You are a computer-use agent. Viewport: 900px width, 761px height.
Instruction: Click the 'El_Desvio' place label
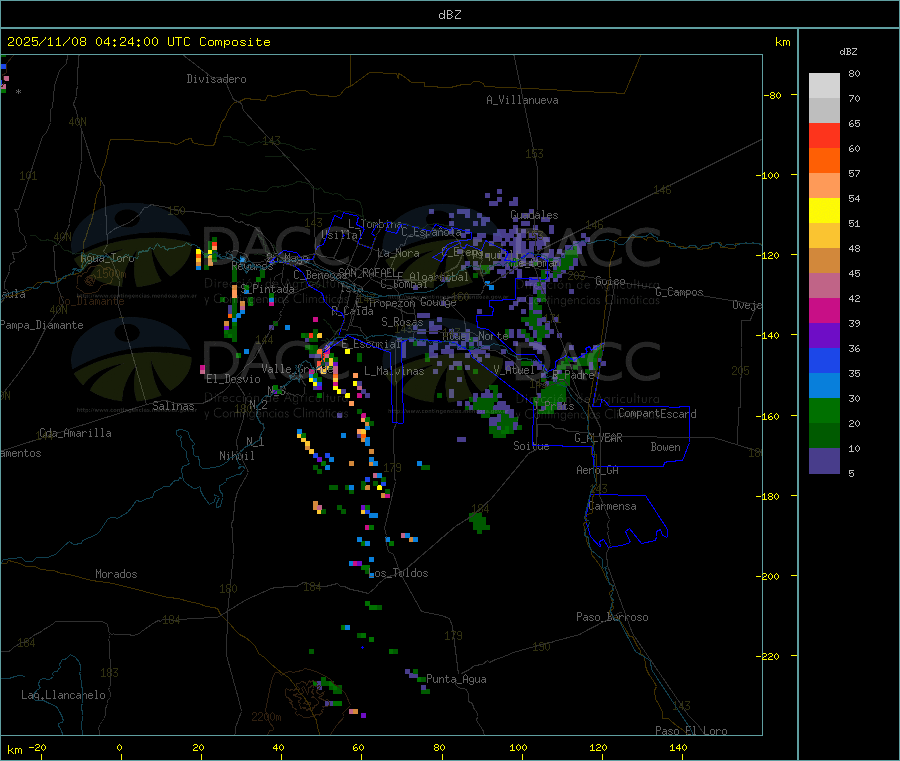click(233, 379)
